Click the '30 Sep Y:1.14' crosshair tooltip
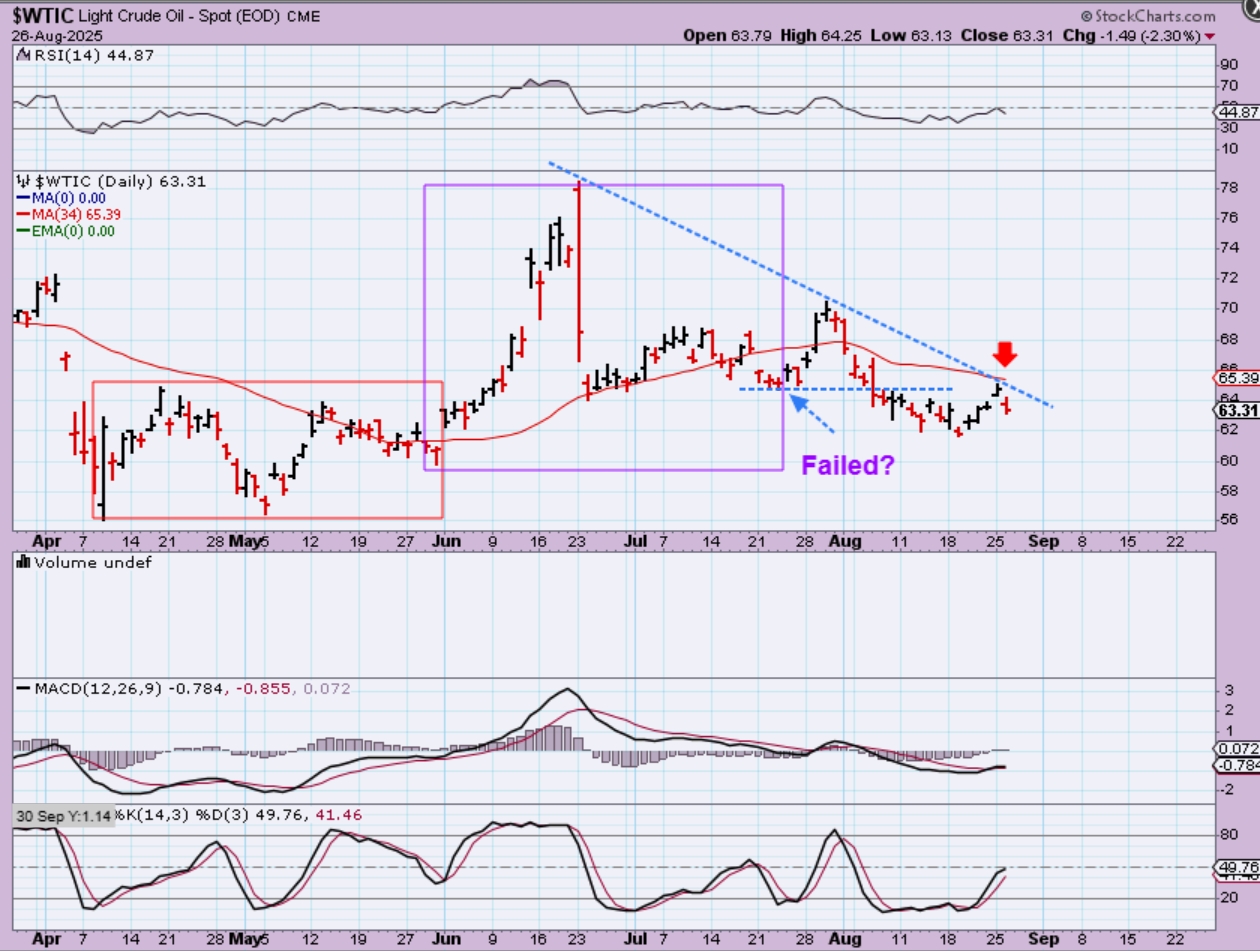 click(62, 815)
